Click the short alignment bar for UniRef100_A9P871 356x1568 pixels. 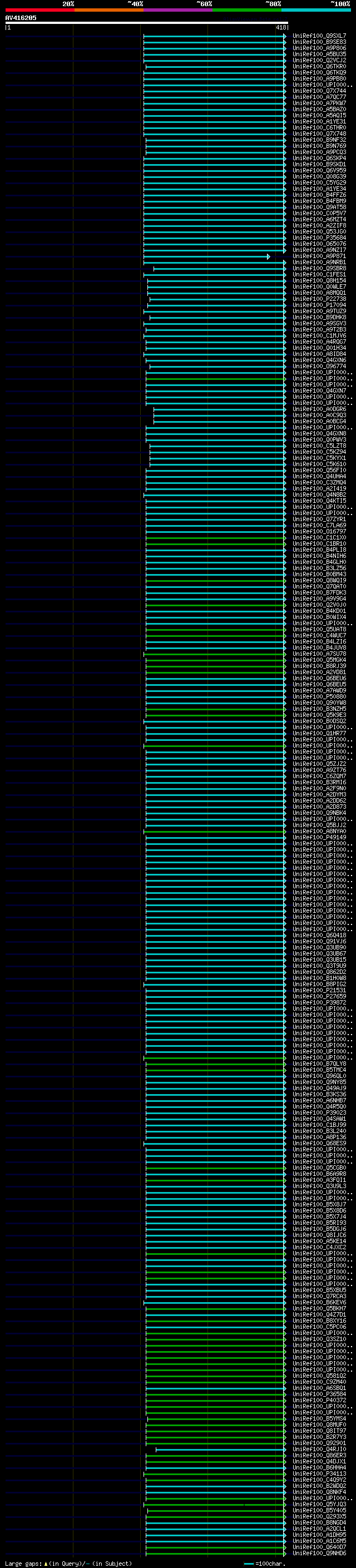(x=207, y=256)
